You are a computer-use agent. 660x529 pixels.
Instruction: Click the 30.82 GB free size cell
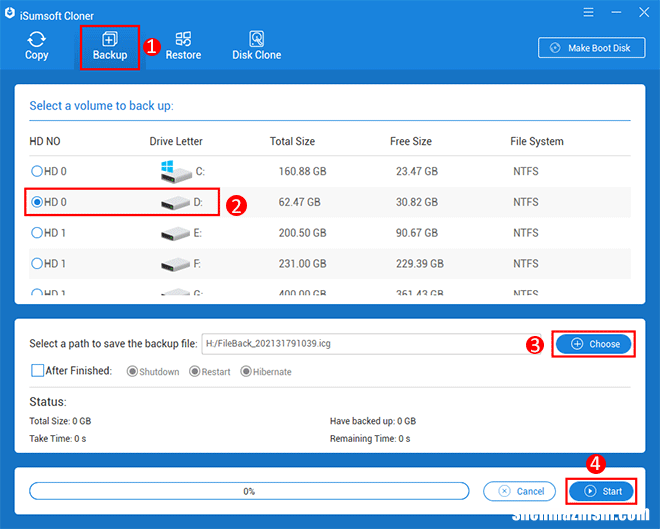point(417,202)
